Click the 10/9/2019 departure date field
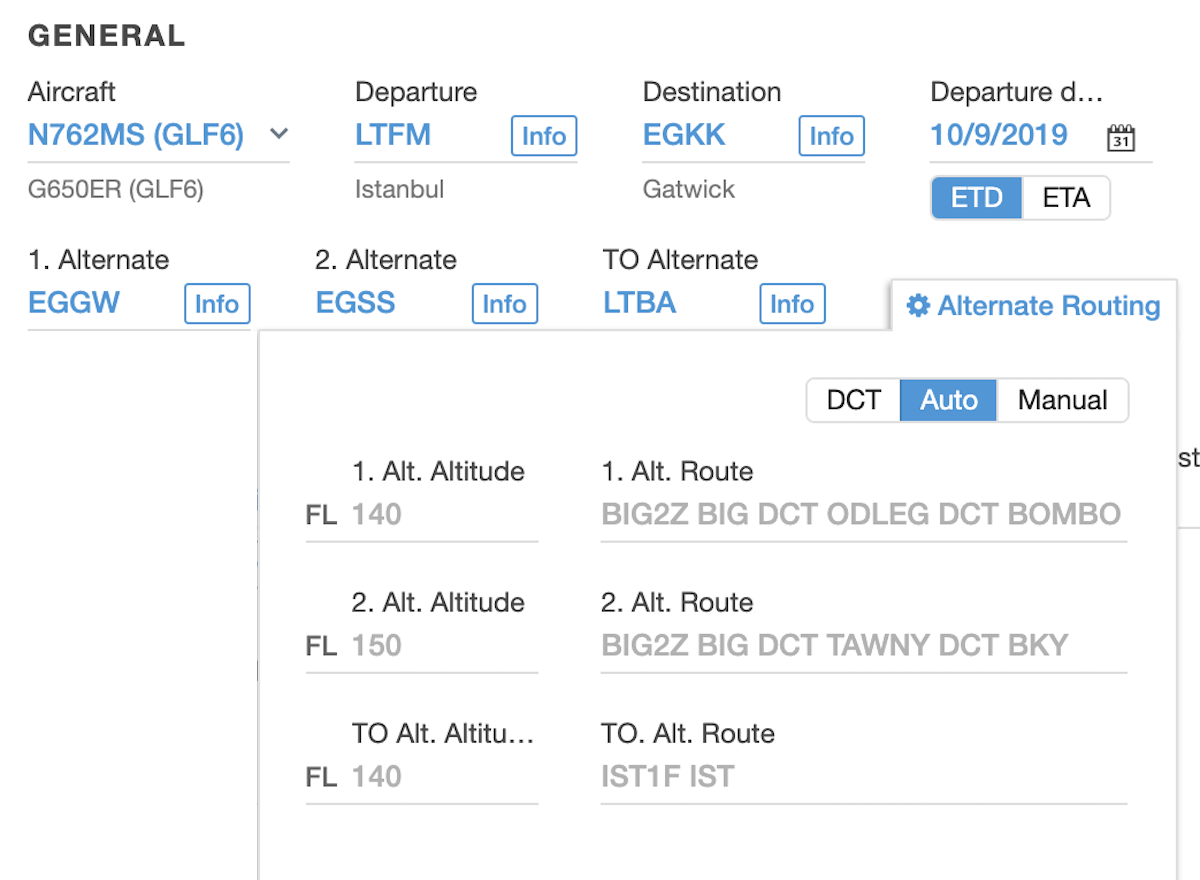The height and width of the screenshot is (880, 1200). coord(999,135)
